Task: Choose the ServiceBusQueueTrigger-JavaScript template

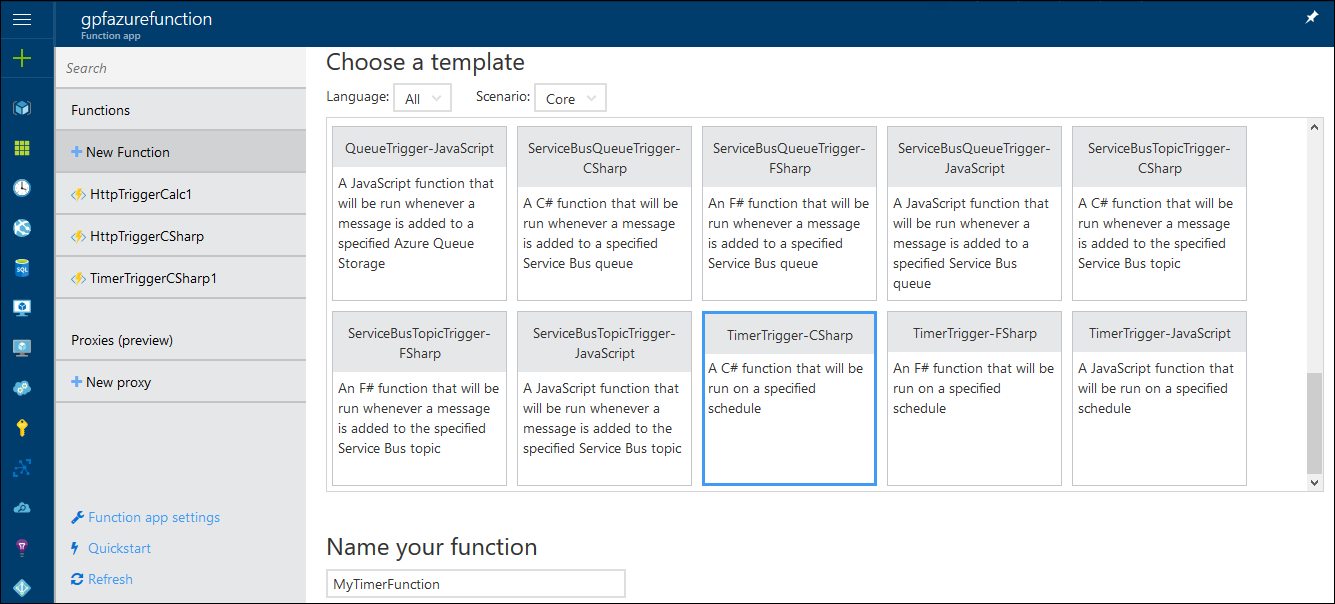Action: click(975, 213)
